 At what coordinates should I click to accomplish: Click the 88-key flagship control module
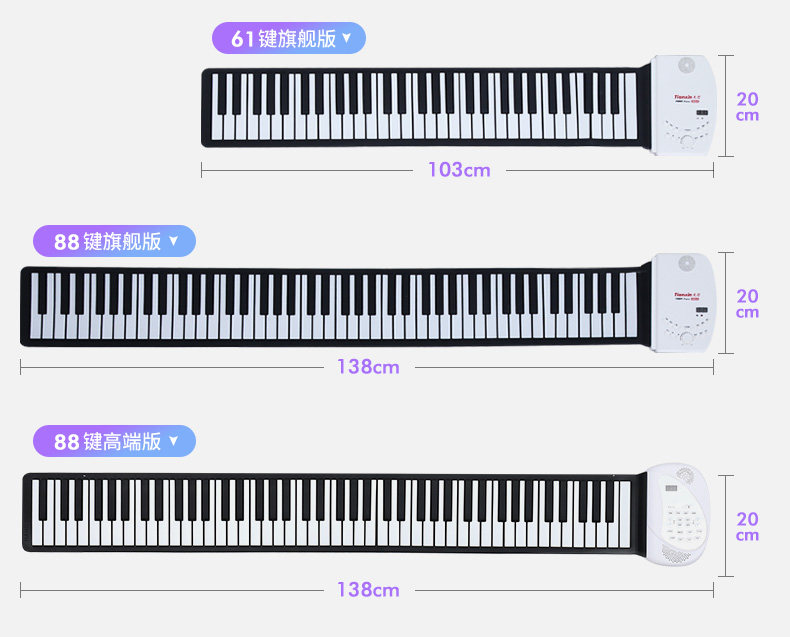pos(683,302)
